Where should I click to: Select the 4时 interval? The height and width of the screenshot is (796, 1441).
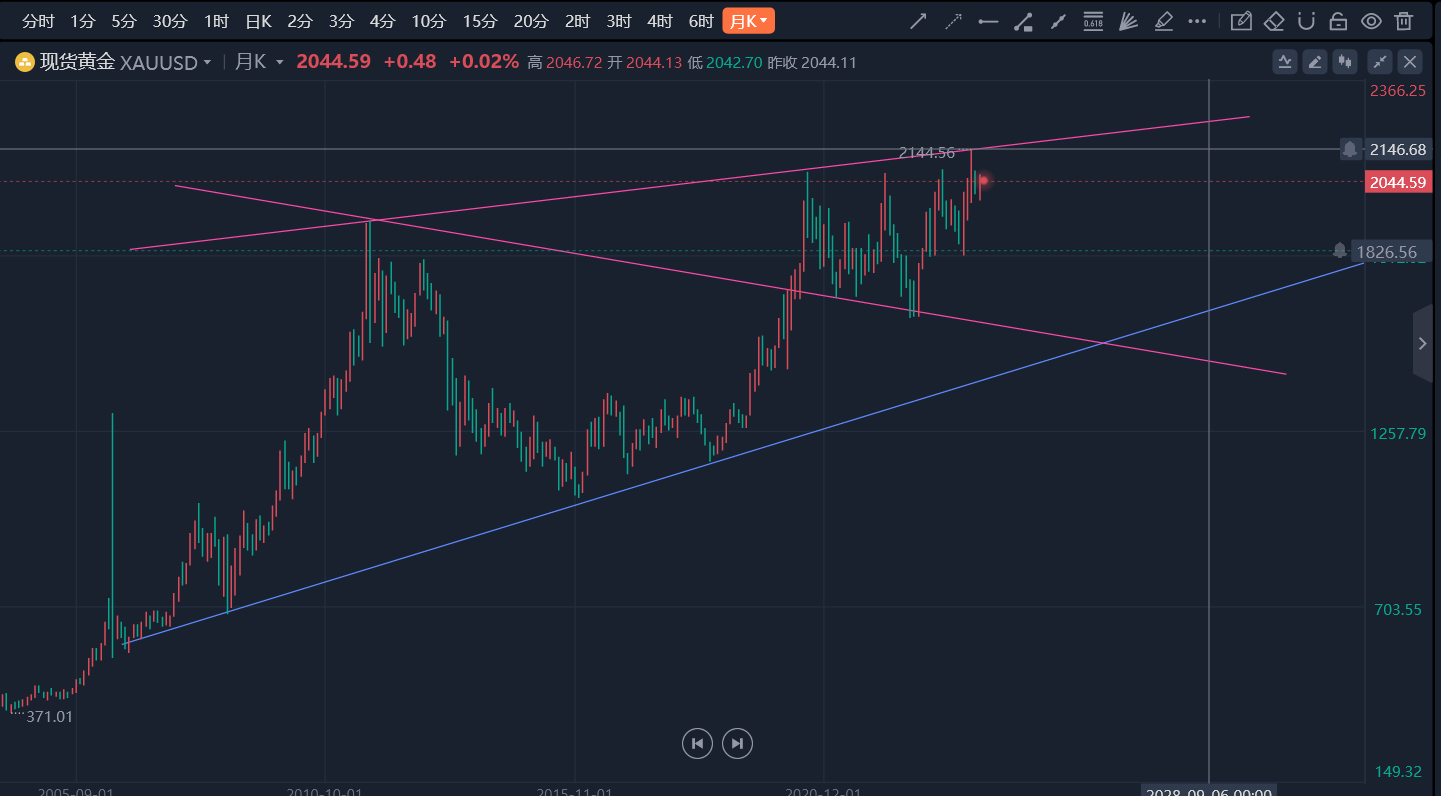659,21
